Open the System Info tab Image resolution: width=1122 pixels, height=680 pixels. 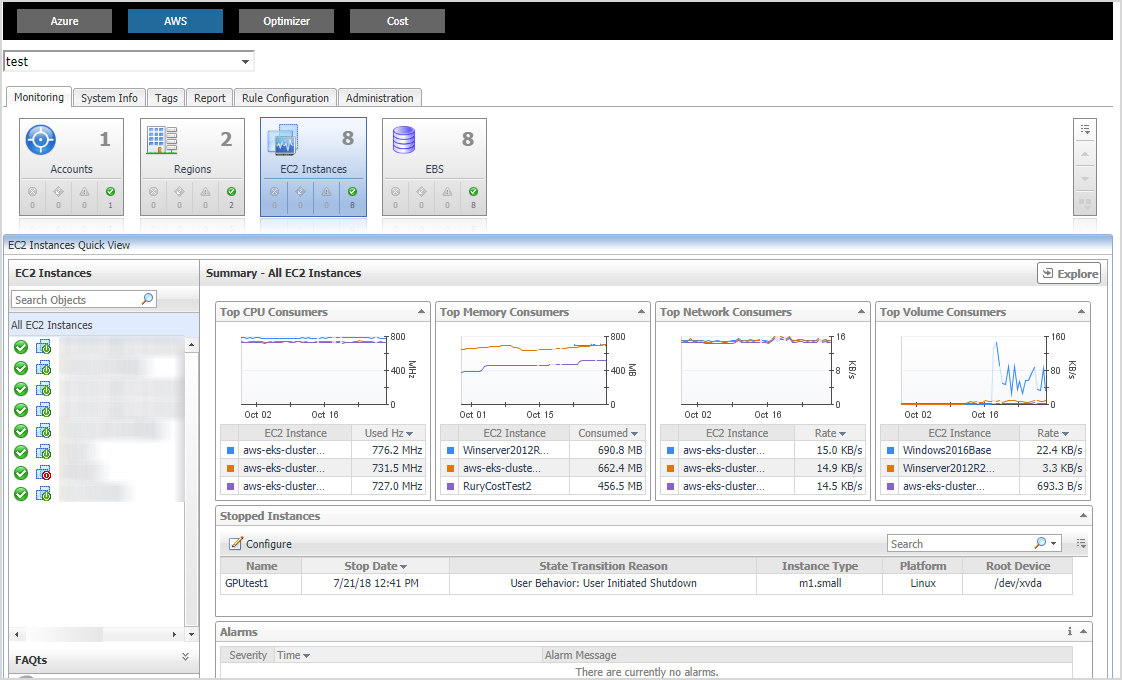109,98
